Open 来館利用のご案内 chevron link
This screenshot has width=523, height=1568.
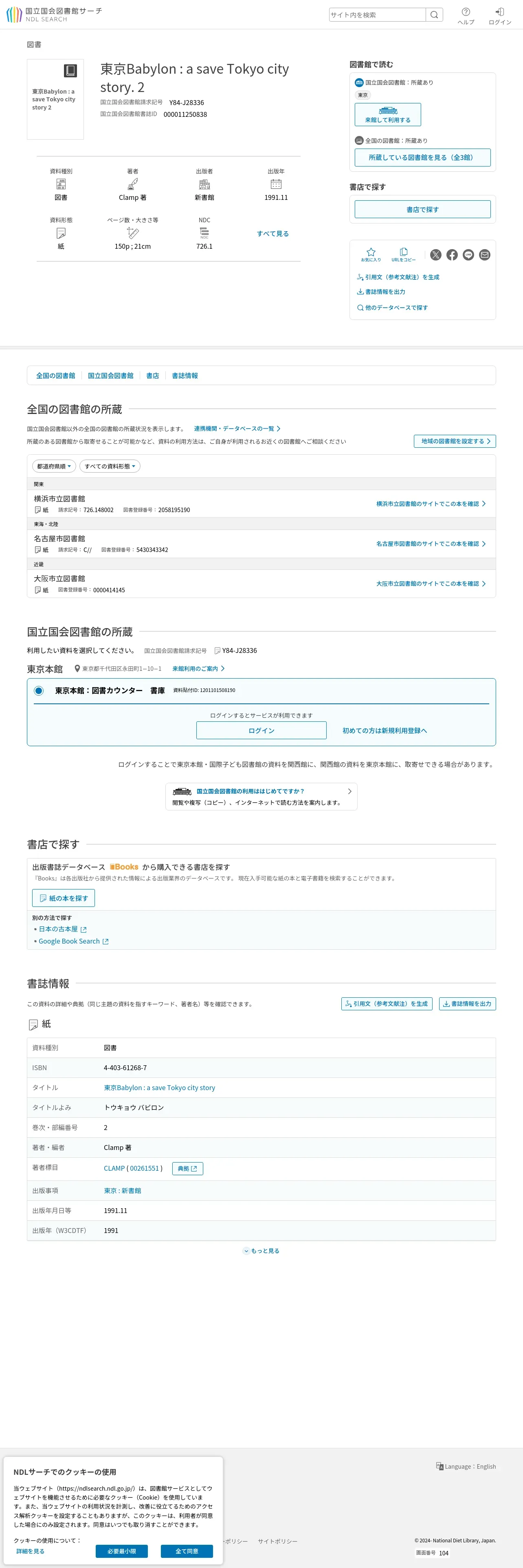click(198, 668)
